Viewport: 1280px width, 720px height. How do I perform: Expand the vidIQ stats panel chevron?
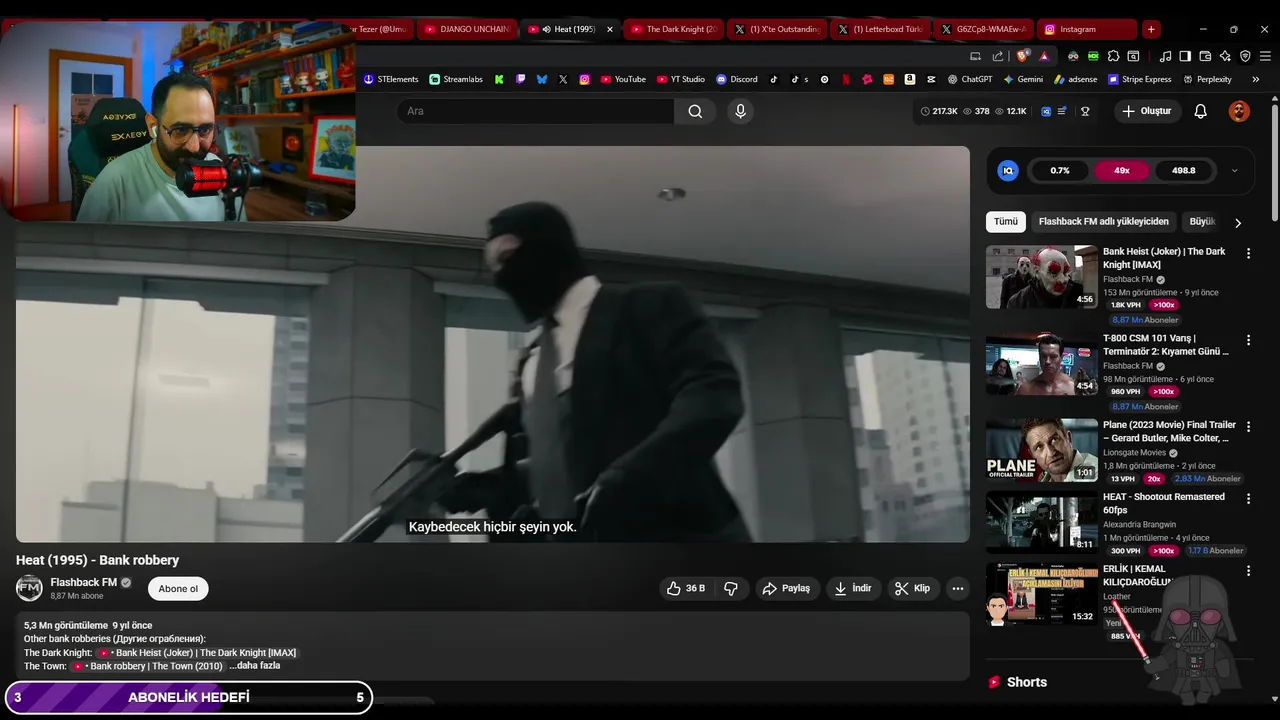point(1234,171)
